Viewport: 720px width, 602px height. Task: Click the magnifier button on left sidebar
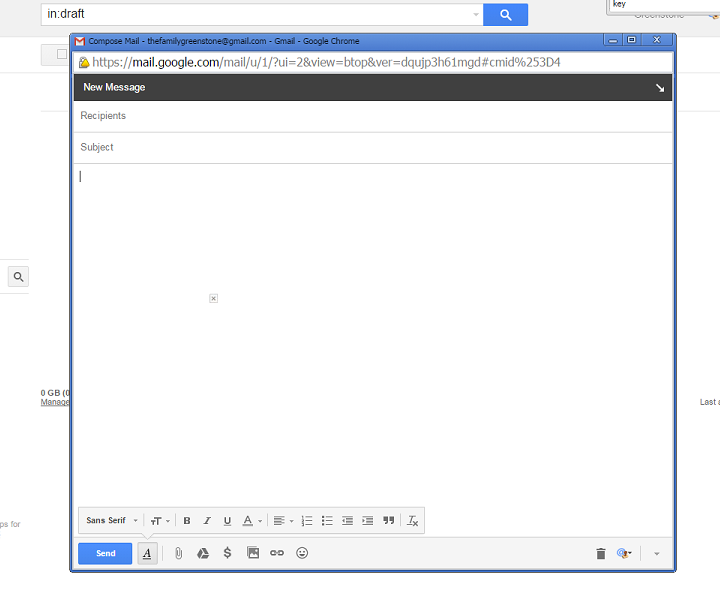[18, 276]
